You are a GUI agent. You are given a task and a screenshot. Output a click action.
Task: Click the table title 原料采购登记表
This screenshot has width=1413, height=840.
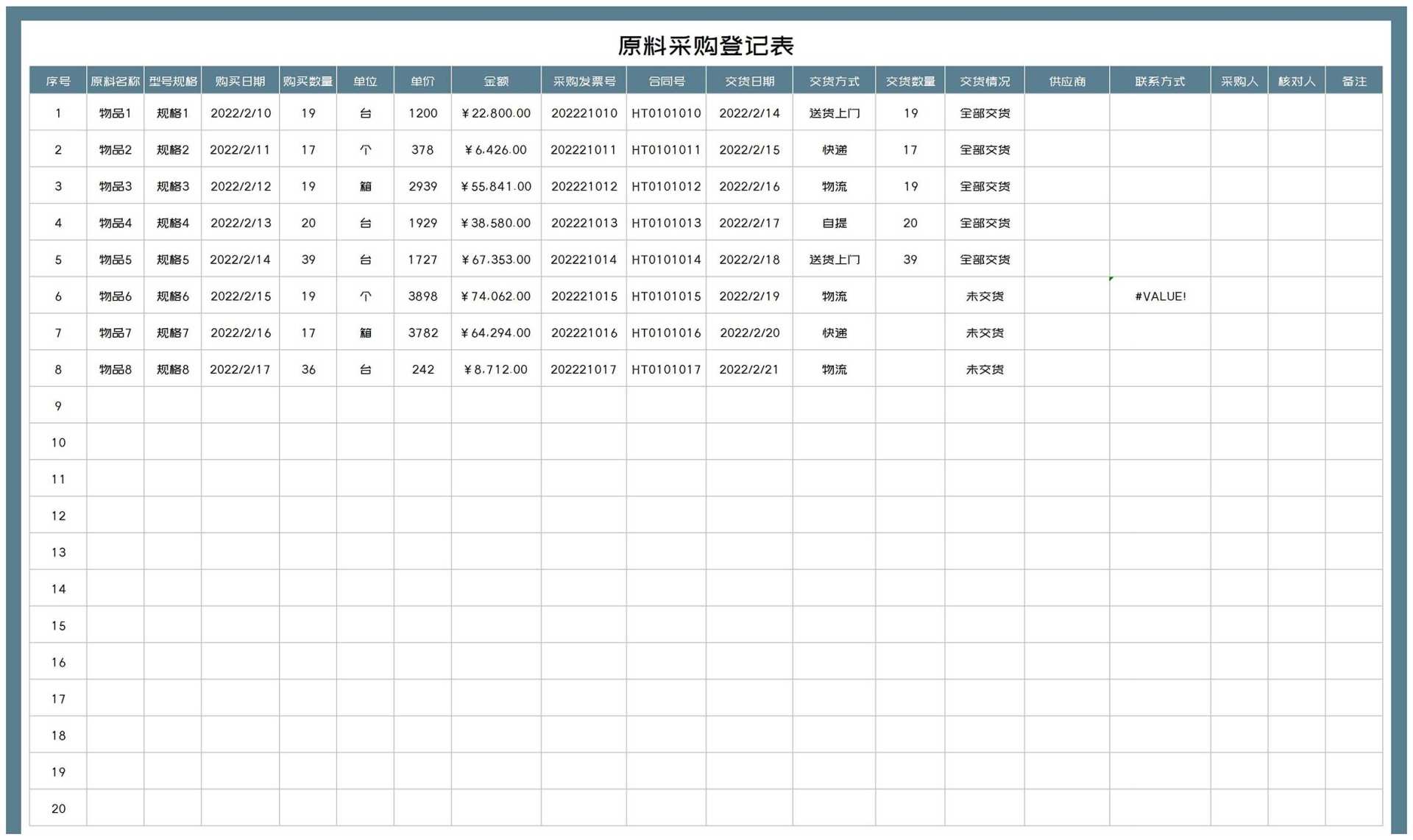tap(706, 45)
